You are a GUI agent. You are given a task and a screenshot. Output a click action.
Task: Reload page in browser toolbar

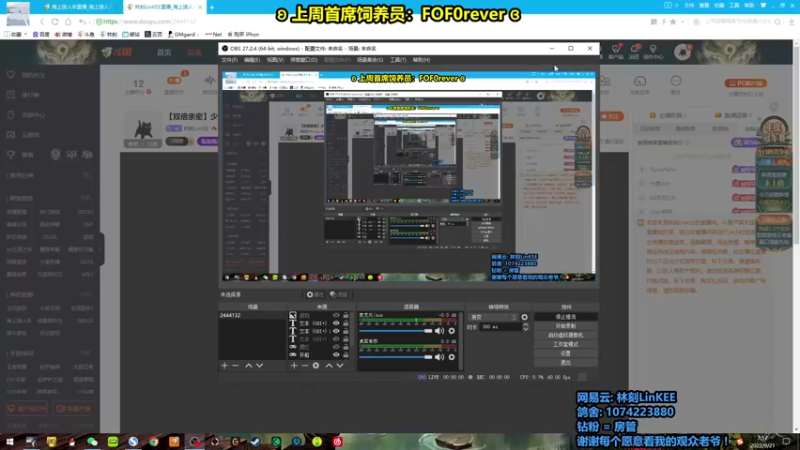[55, 22]
